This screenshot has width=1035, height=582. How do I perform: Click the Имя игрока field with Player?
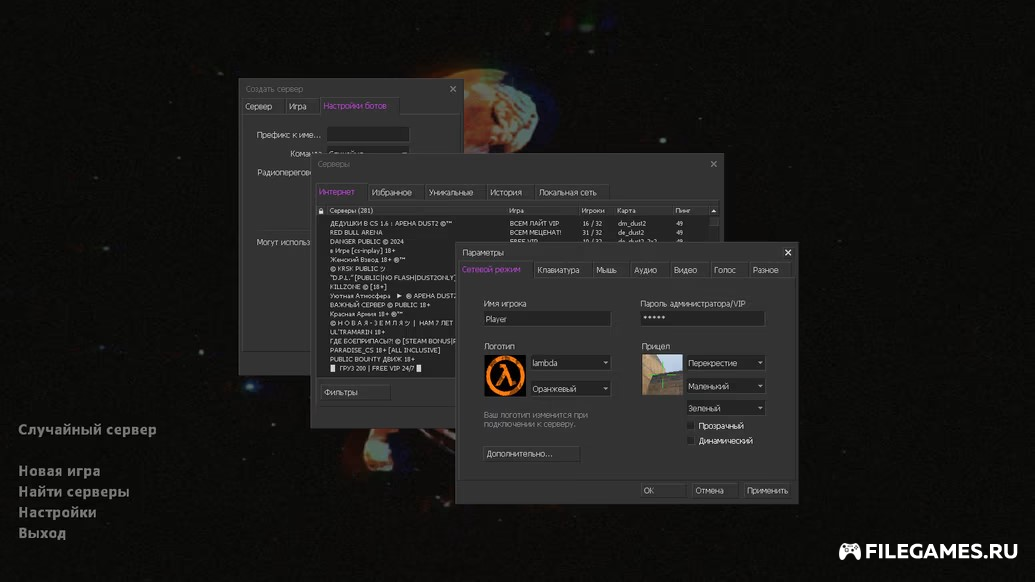click(x=547, y=319)
